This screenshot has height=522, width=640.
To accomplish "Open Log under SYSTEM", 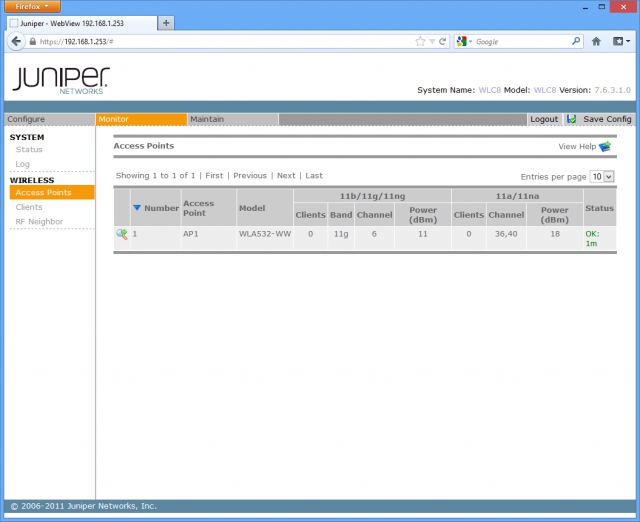I will (22, 164).
